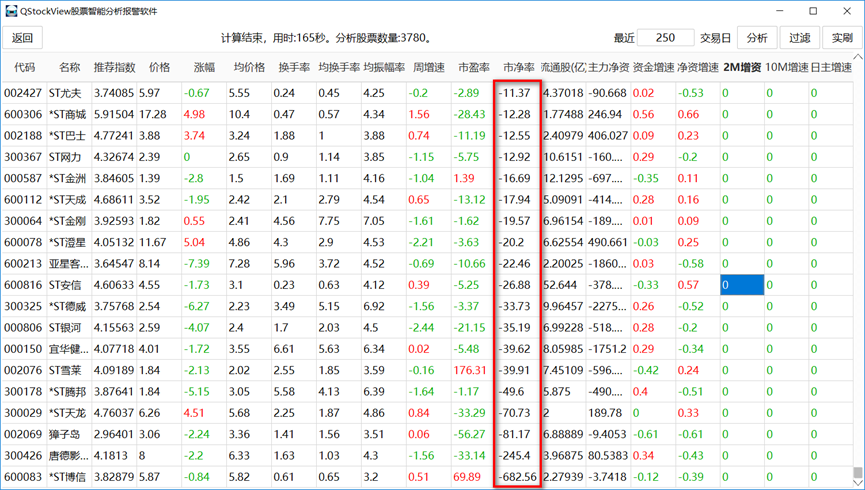Sort by 代码 column header
Viewport: 865px width, 490px height.
[24, 67]
